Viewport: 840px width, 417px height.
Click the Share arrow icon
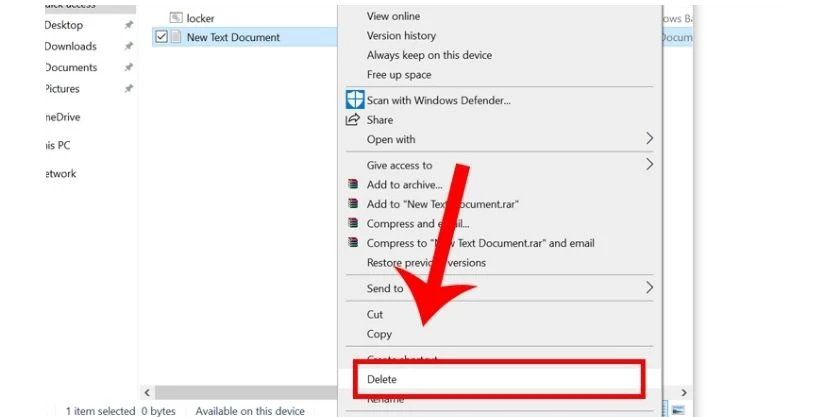coord(352,120)
